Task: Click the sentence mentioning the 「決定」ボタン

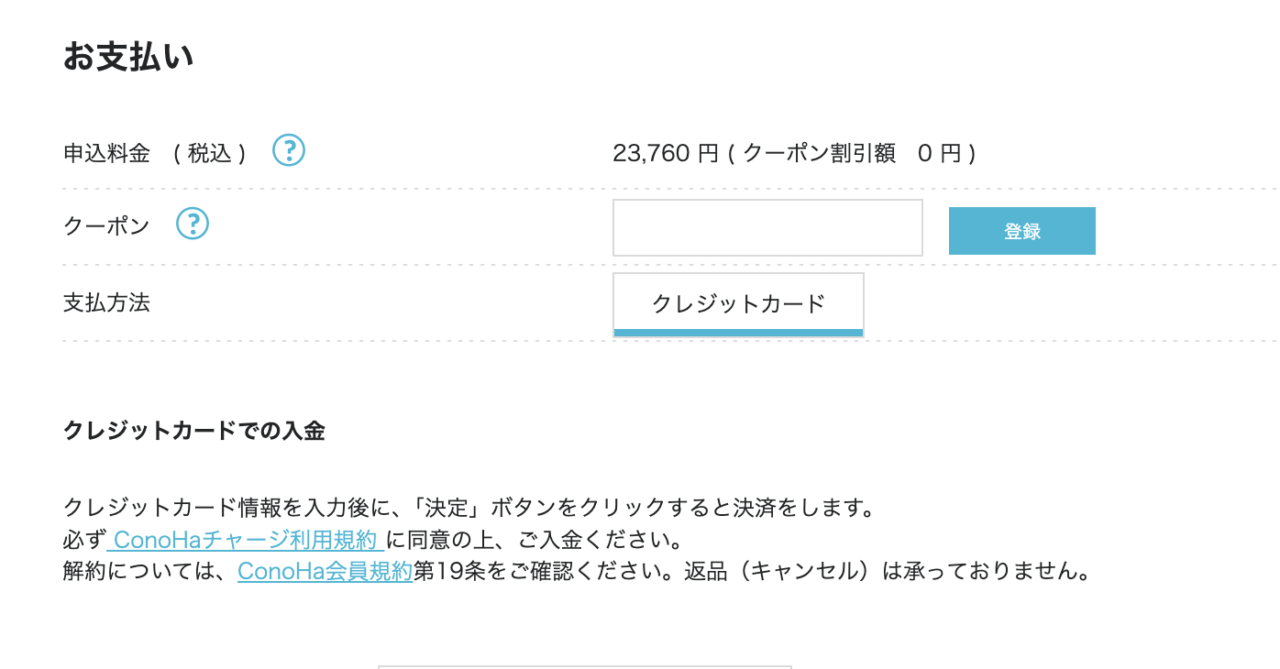Action: (469, 508)
